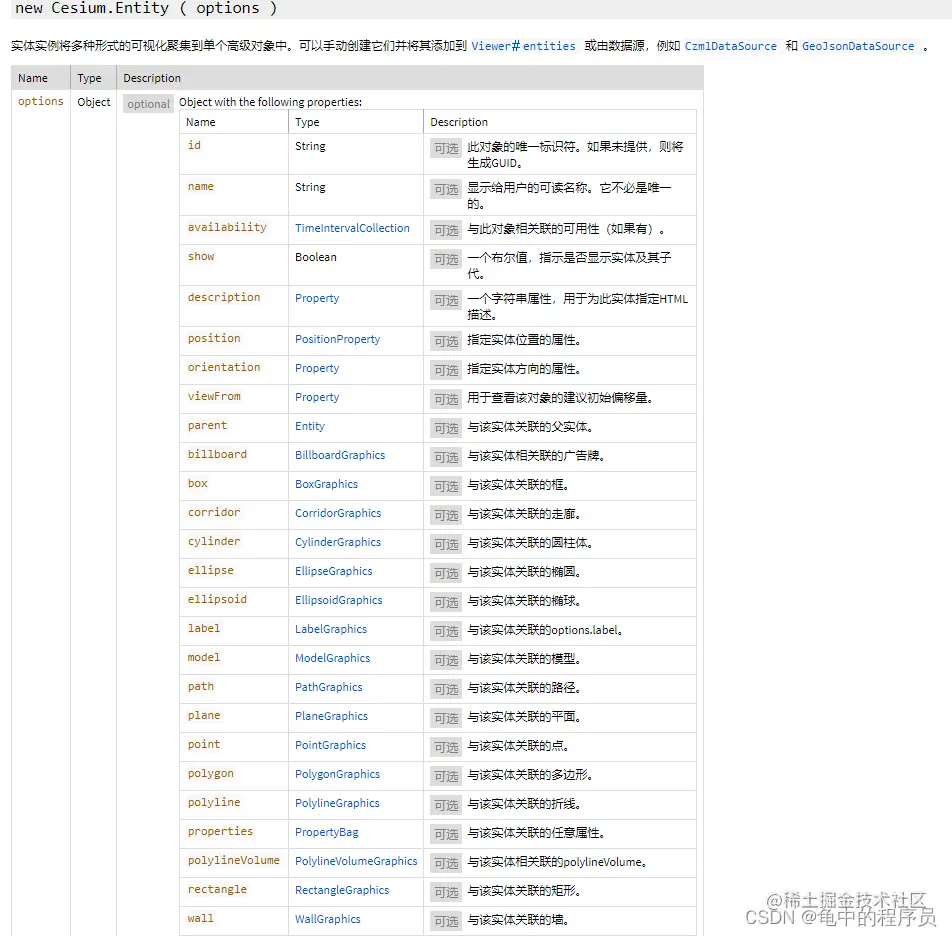Click the 可选 badge in the wall row
The height and width of the screenshot is (936, 952).
(445, 921)
